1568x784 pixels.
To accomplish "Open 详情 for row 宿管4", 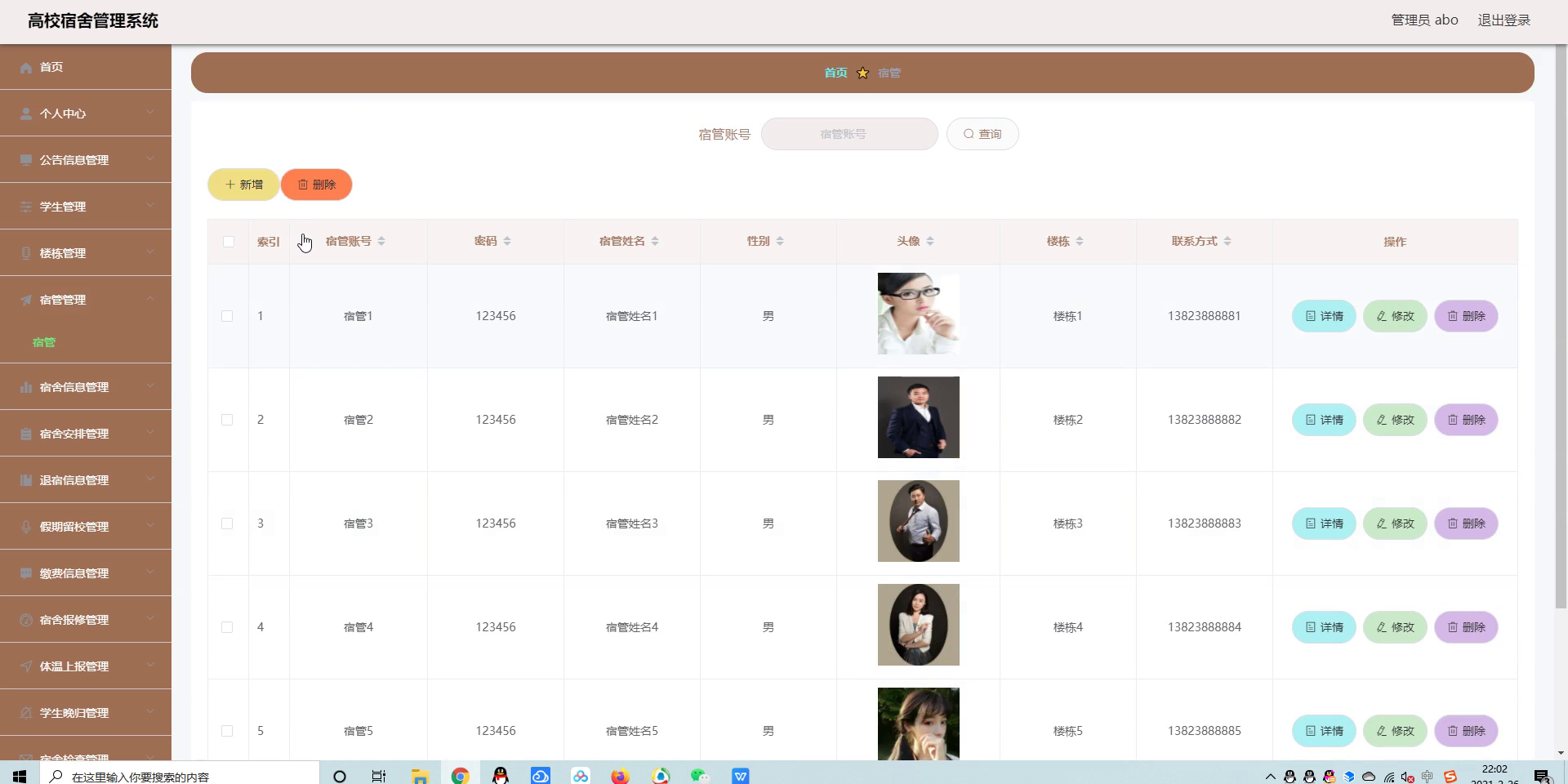I will (x=1324, y=627).
